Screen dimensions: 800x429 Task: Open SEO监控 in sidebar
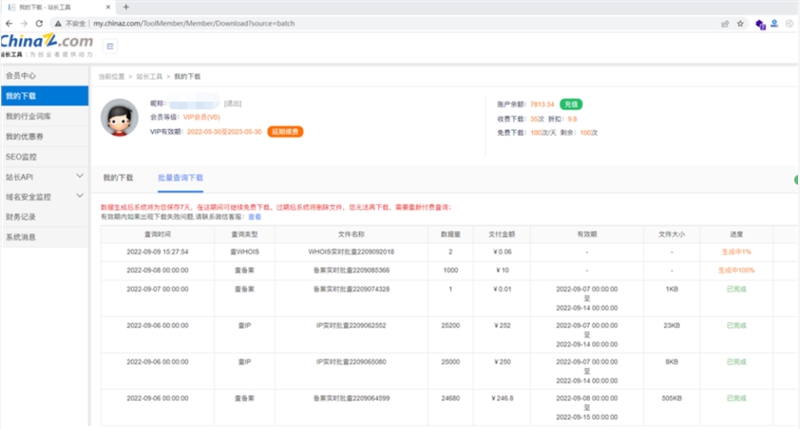click(44, 157)
